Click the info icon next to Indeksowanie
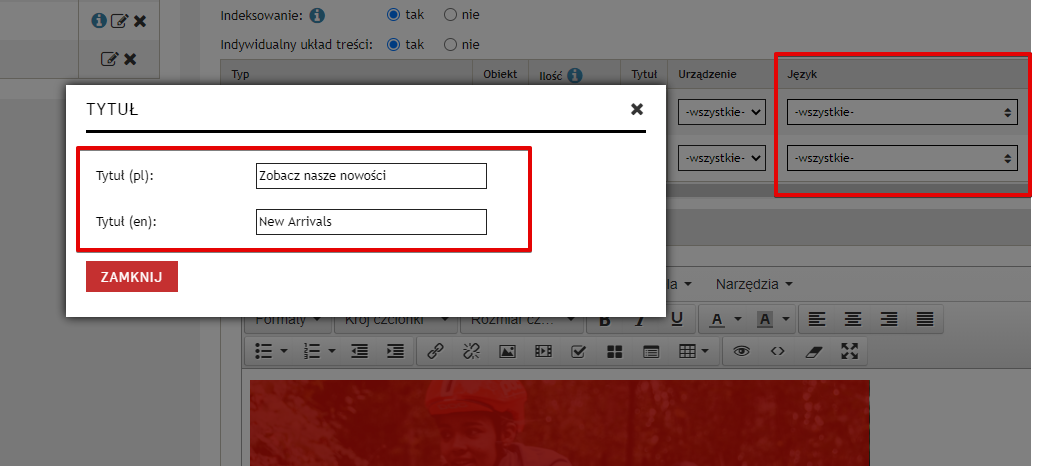1037x466 pixels. [x=317, y=15]
